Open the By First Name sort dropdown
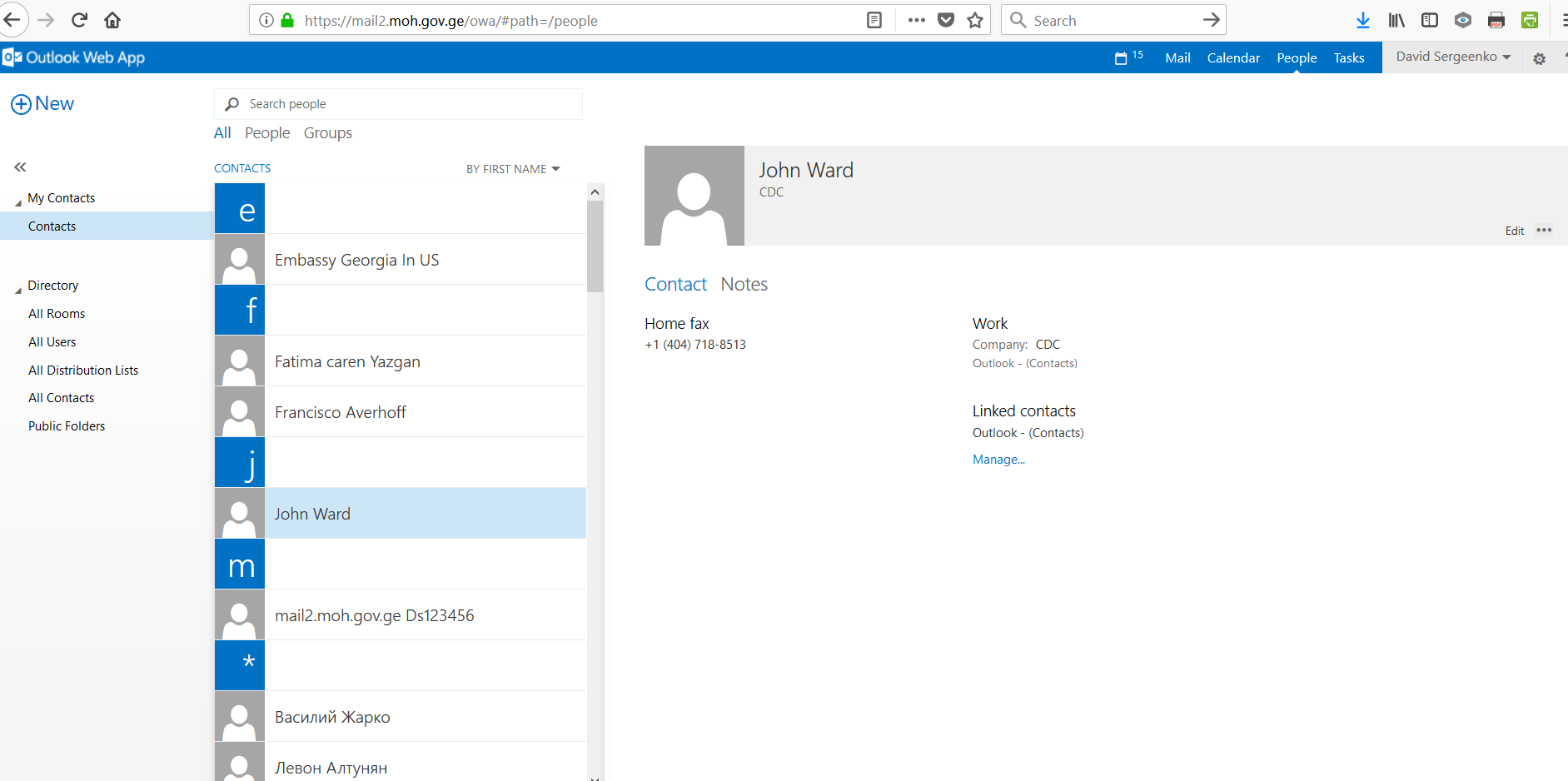The image size is (1568, 781). point(512,169)
